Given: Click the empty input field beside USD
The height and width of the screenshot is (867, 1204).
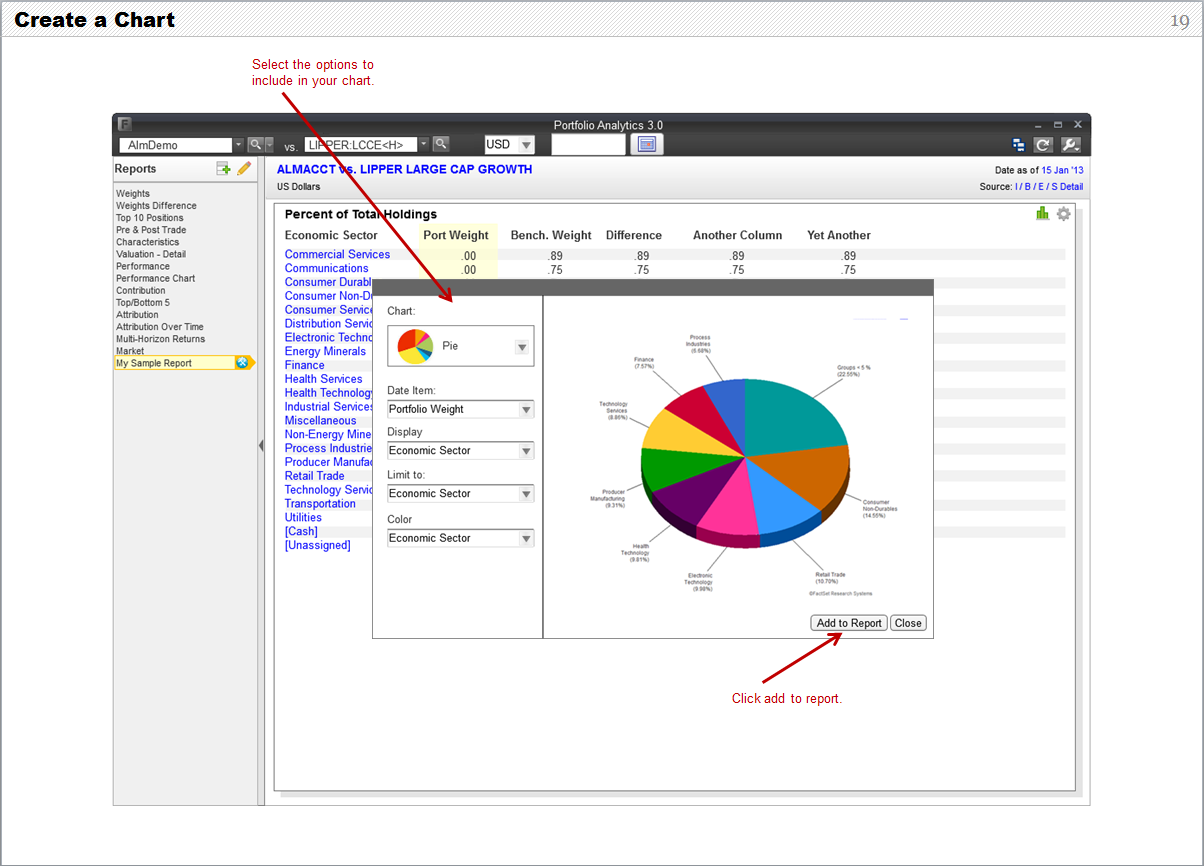Looking at the screenshot, I should tap(588, 145).
